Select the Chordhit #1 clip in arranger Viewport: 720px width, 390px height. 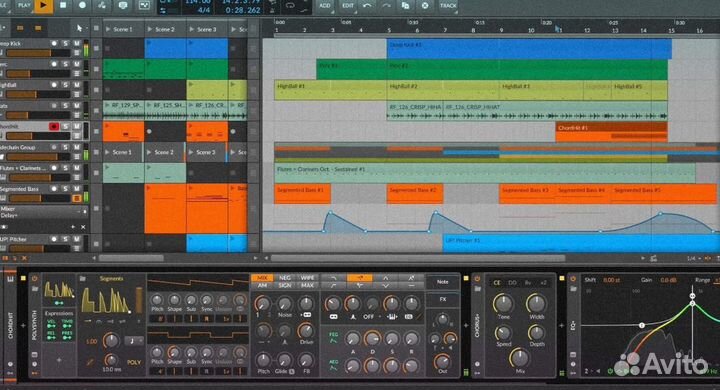tap(611, 132)
